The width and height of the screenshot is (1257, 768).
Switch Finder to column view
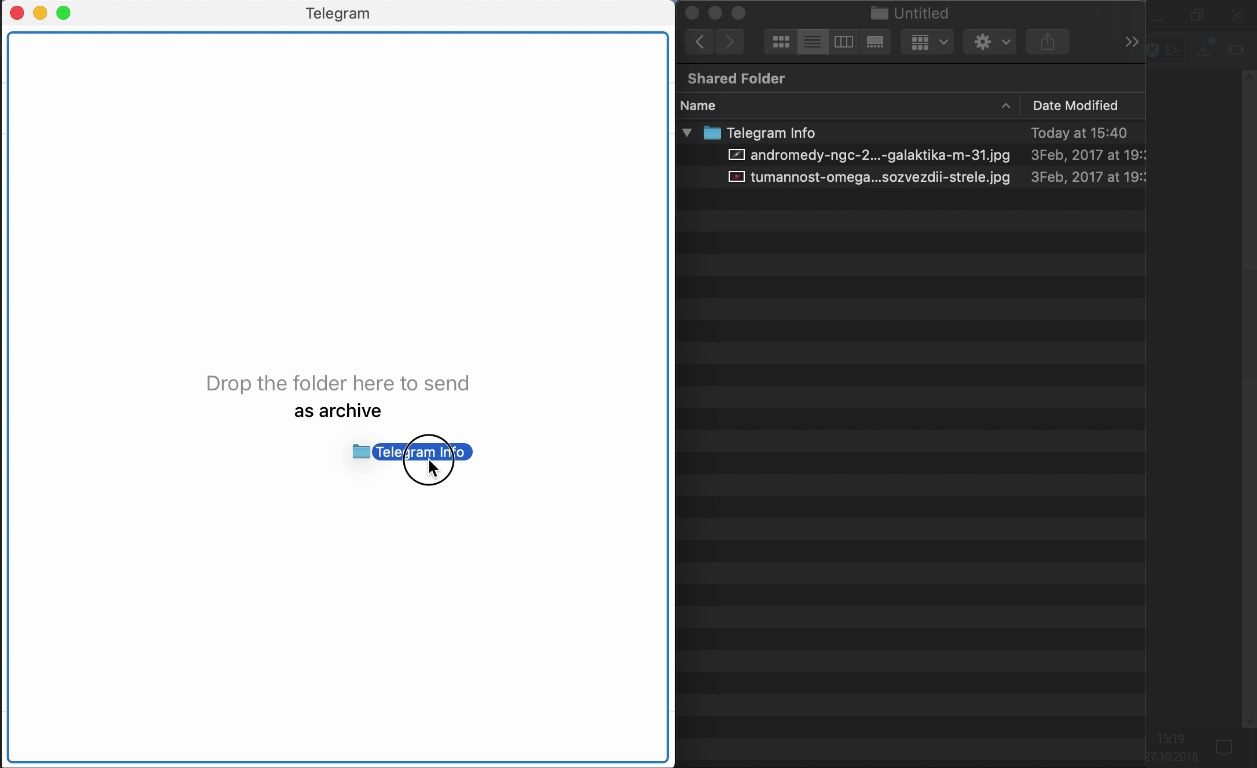[843, 42]
